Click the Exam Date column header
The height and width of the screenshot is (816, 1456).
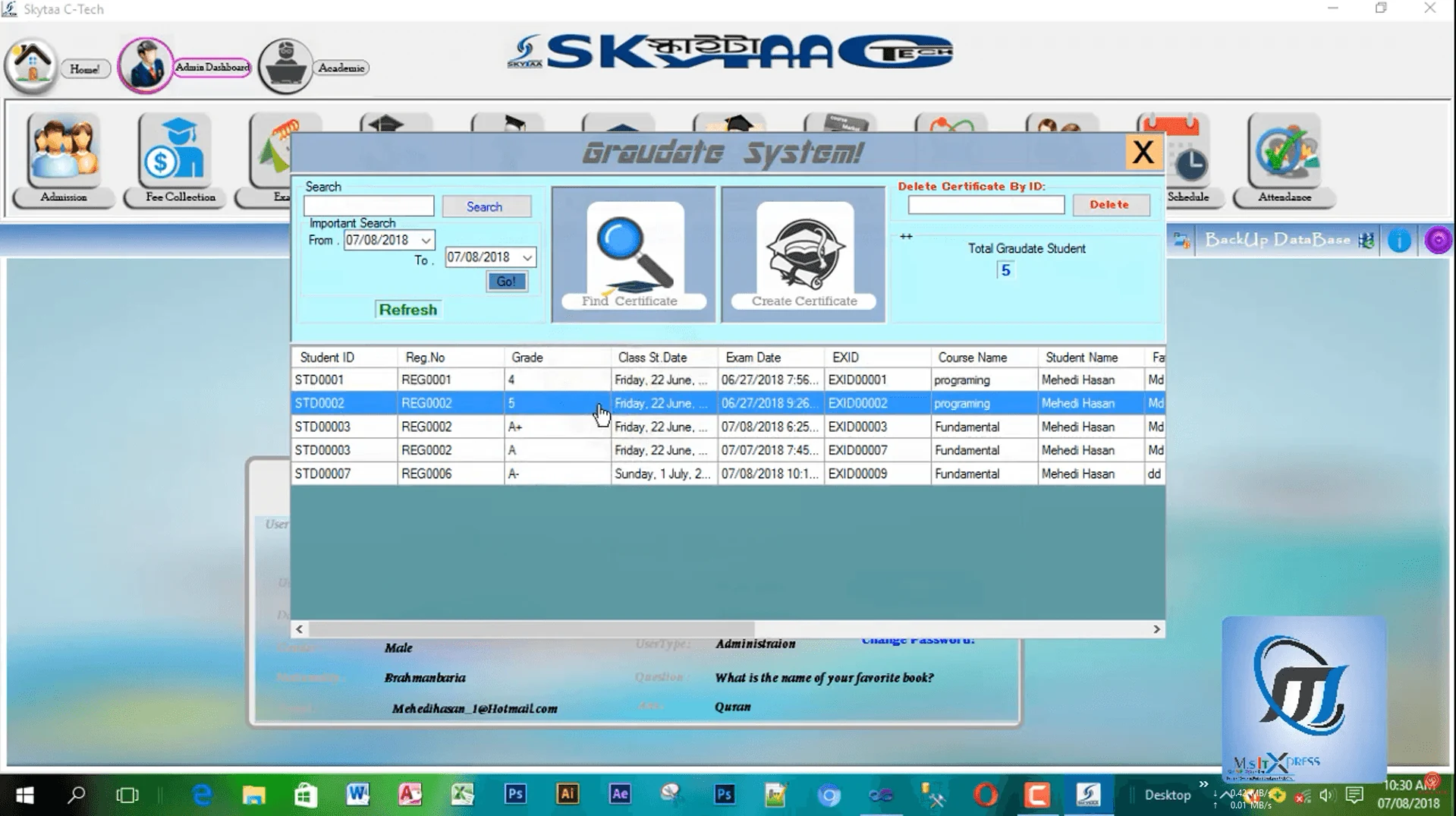point(771,358)
